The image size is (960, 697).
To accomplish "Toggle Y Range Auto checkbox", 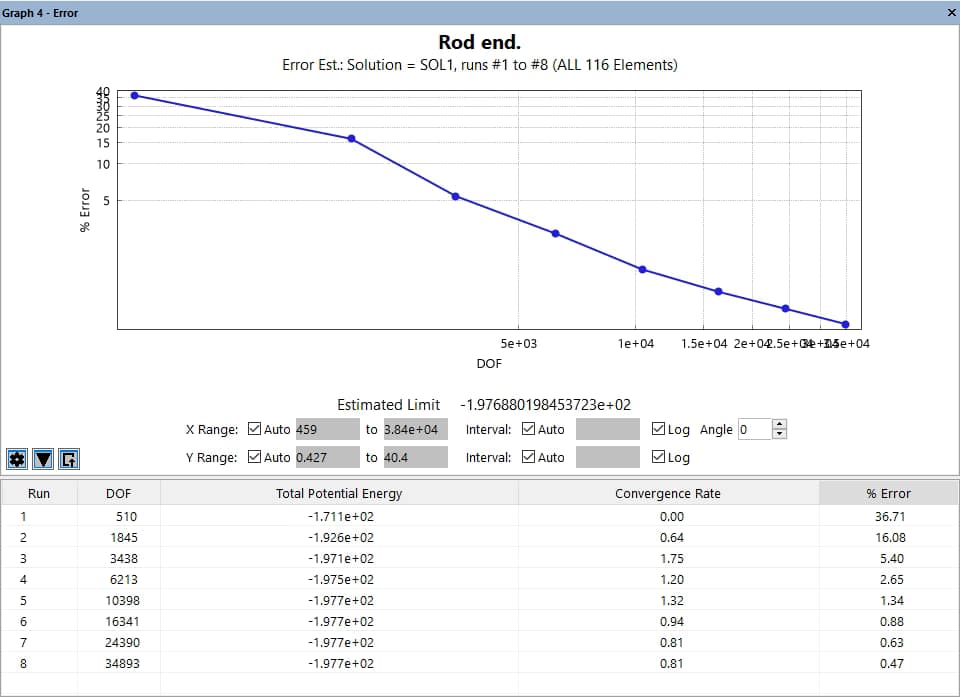I will pos(254,458).
